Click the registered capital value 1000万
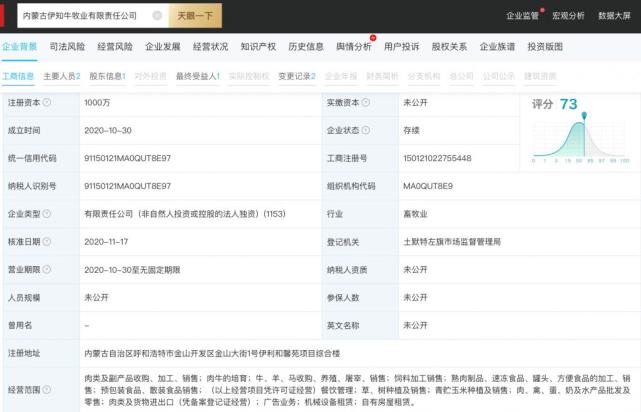This screenshot has height=412, width=641. (x=97, y=103)
